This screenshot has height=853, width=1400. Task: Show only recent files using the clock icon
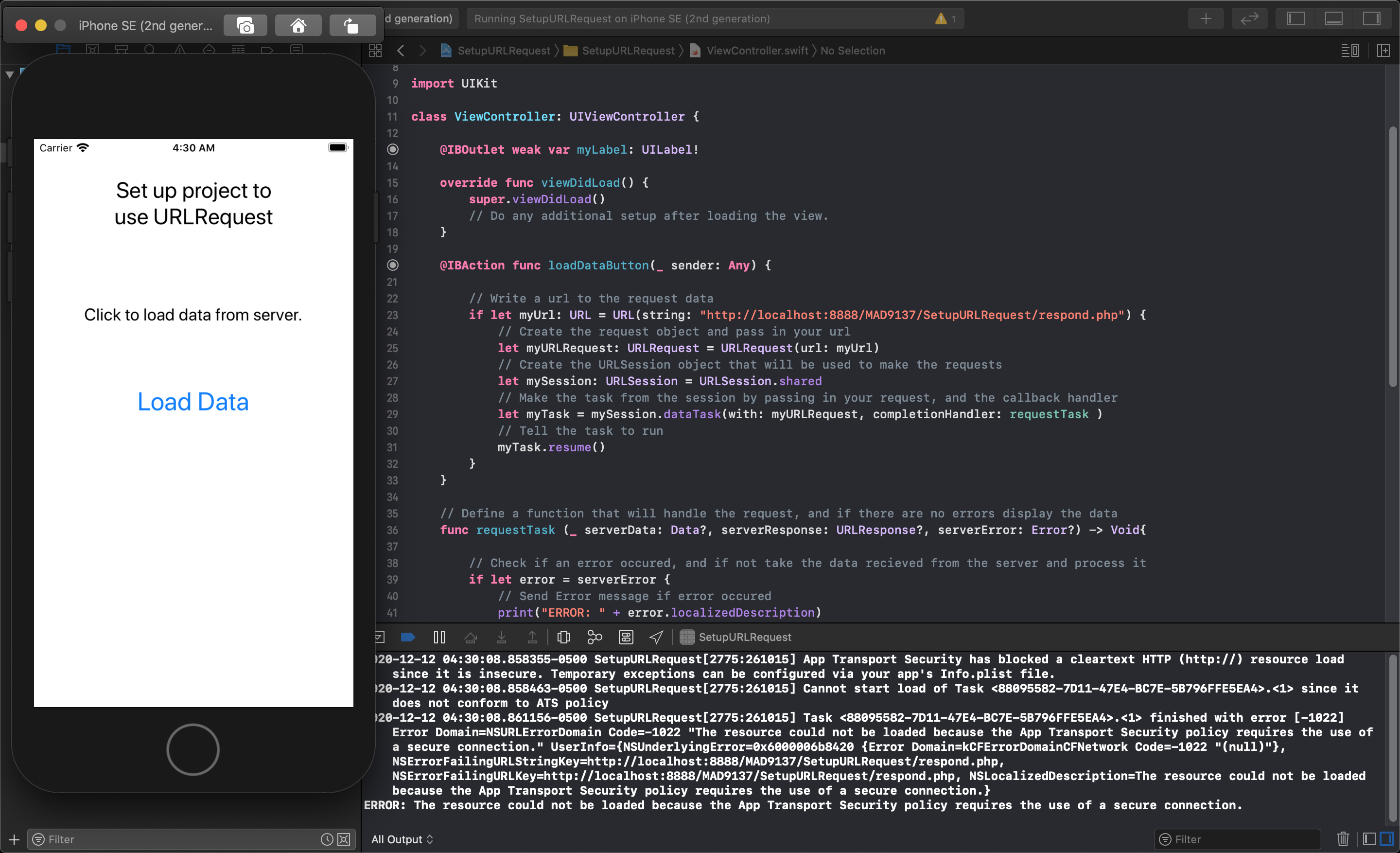pyautogui.click(x=327, y=839)
